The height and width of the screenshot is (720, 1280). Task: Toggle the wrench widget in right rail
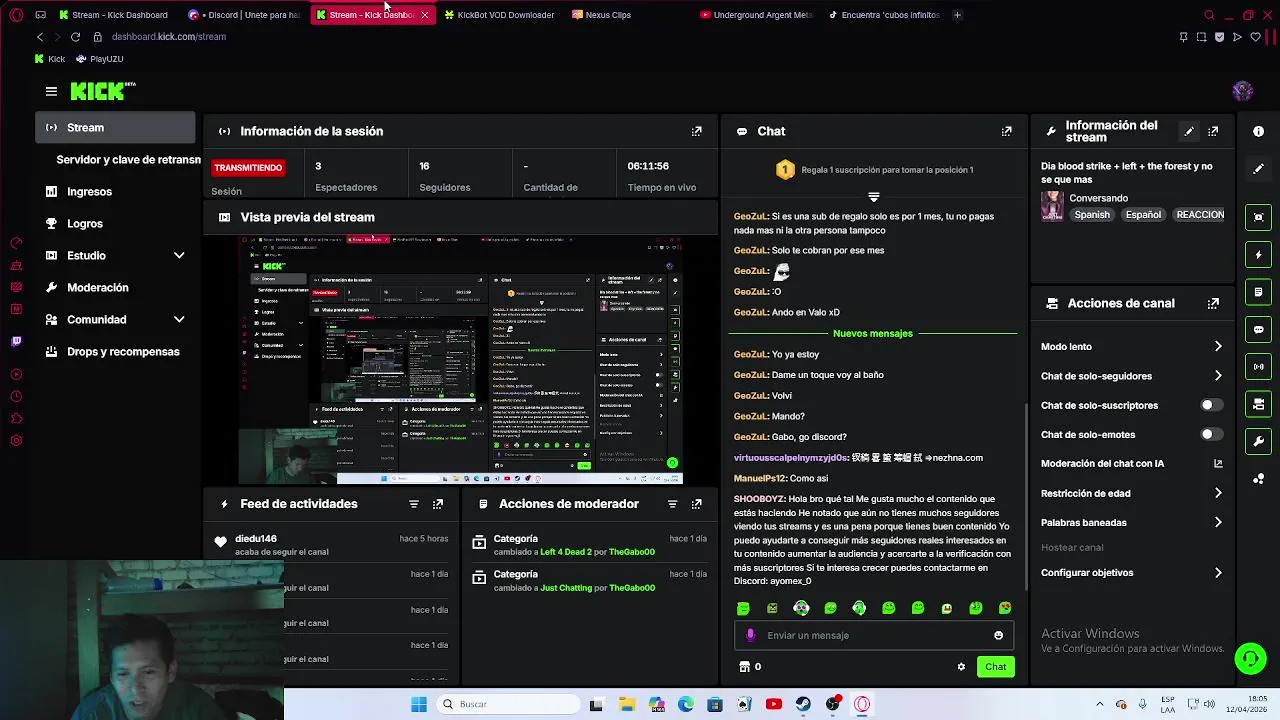(1258, 441)
